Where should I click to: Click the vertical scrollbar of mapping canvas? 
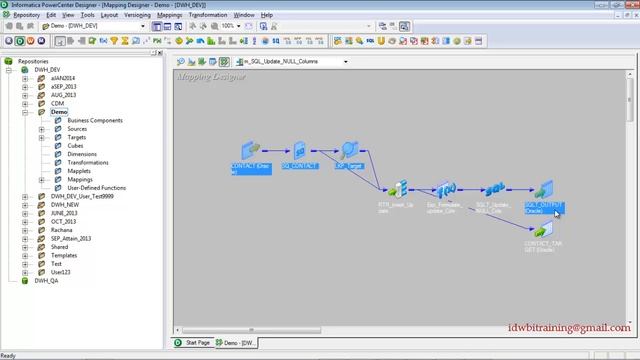[x=629, y=100]
